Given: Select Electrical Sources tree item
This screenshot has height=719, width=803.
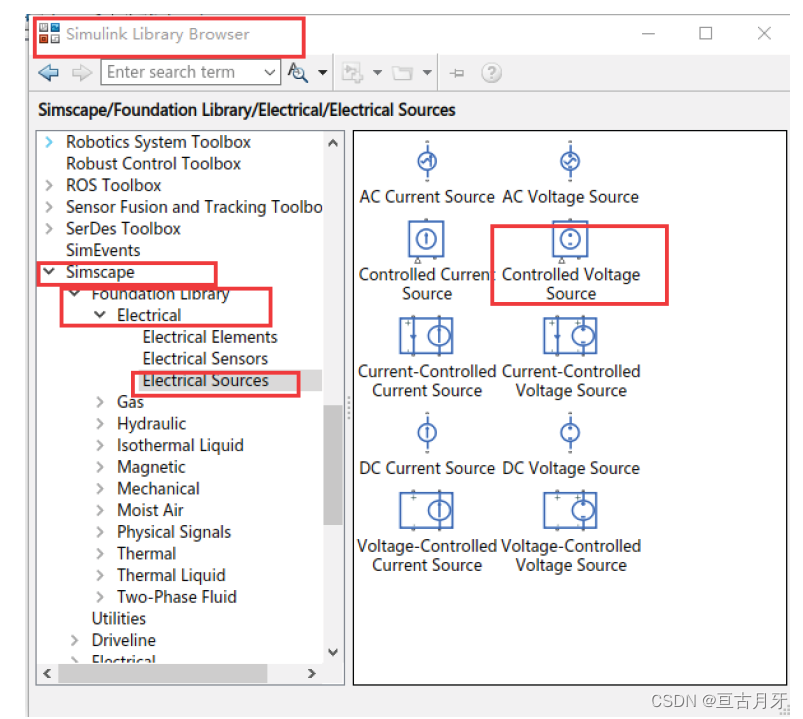Looking at the screenshot, I should pos(205,380).
